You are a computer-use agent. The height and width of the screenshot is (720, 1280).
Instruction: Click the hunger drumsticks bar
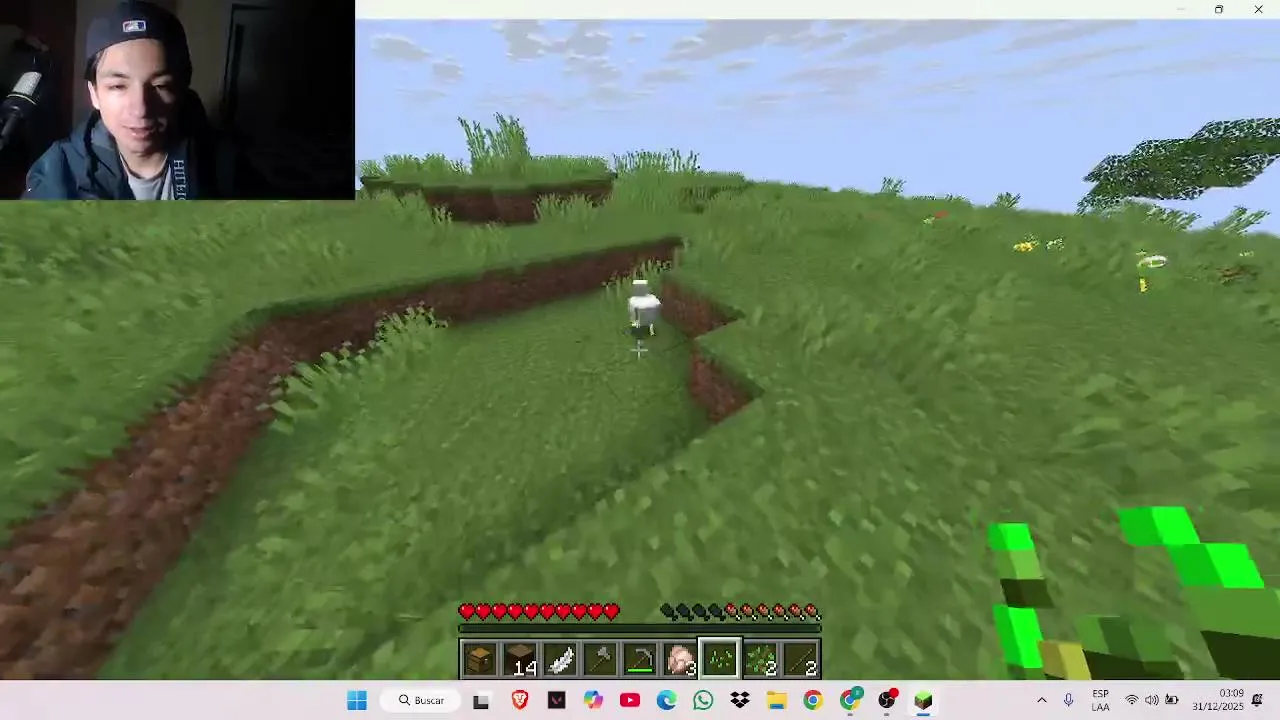pos(740,611)
